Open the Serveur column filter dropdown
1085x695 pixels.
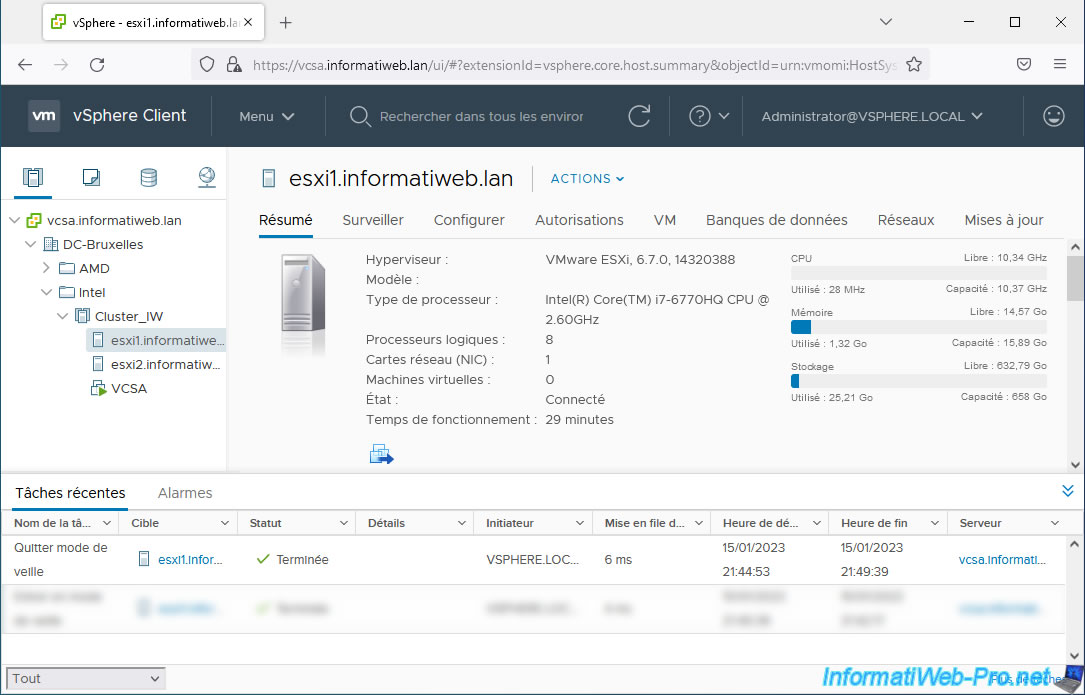(1055, 523)
